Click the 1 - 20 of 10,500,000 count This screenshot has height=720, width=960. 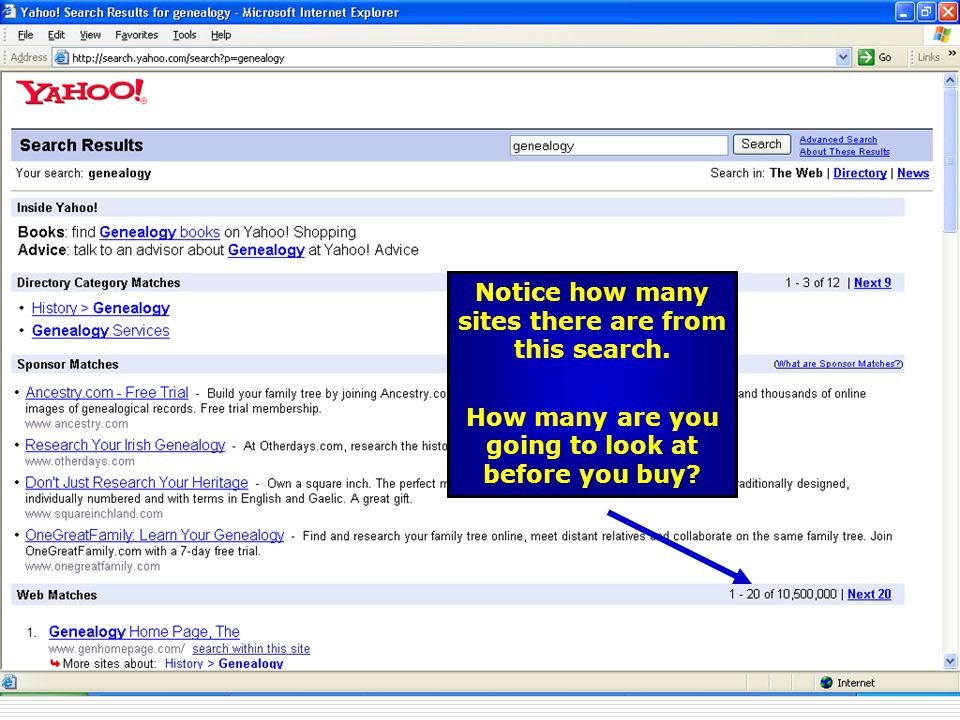[782, 594]
